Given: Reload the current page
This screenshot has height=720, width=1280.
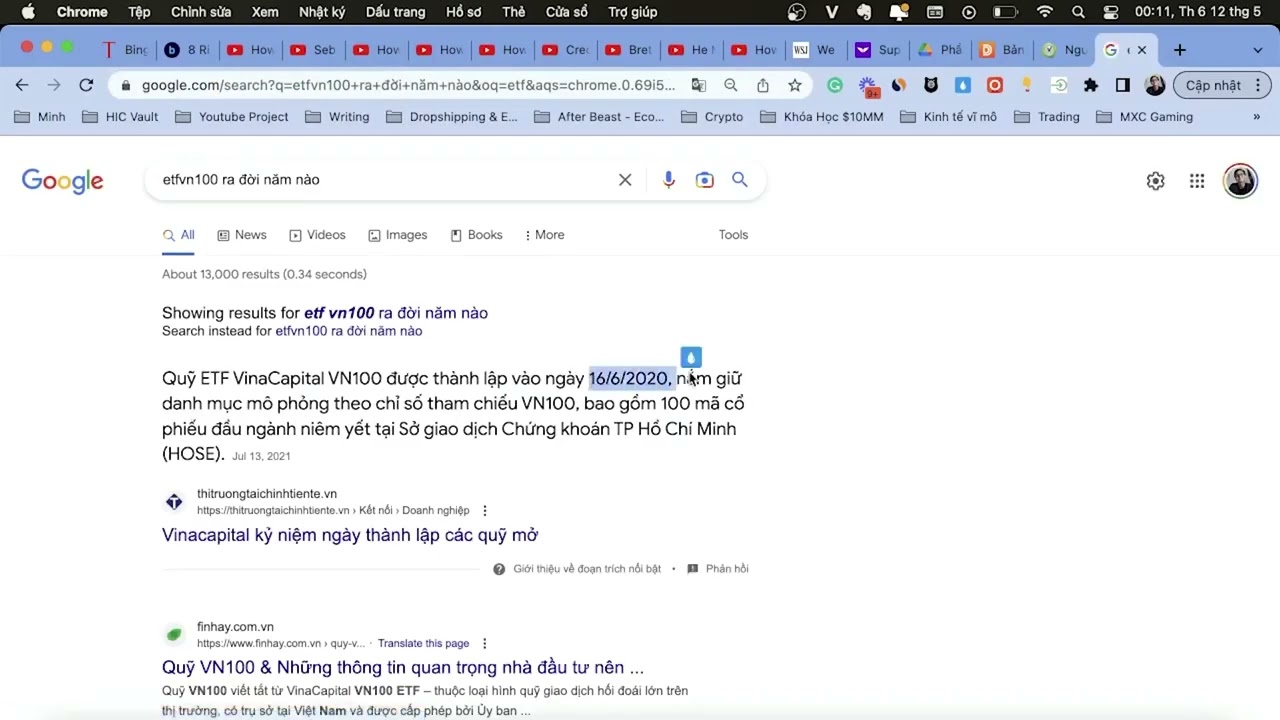Looking at the screenshot, I should (86, 85).
